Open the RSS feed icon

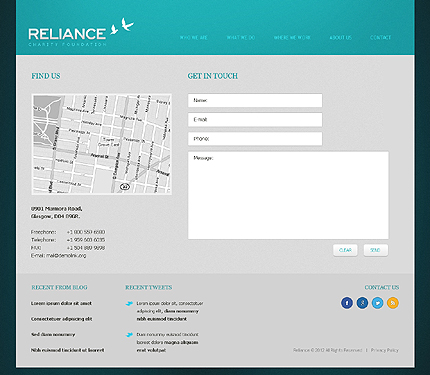tap(393, 303)
